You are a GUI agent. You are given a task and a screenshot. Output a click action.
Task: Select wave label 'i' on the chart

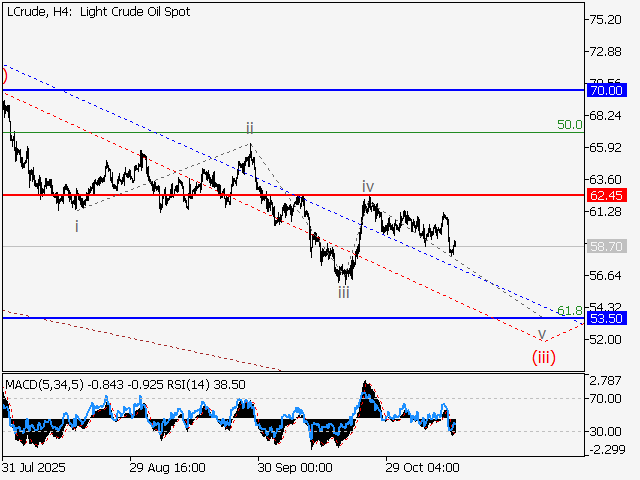78,226
